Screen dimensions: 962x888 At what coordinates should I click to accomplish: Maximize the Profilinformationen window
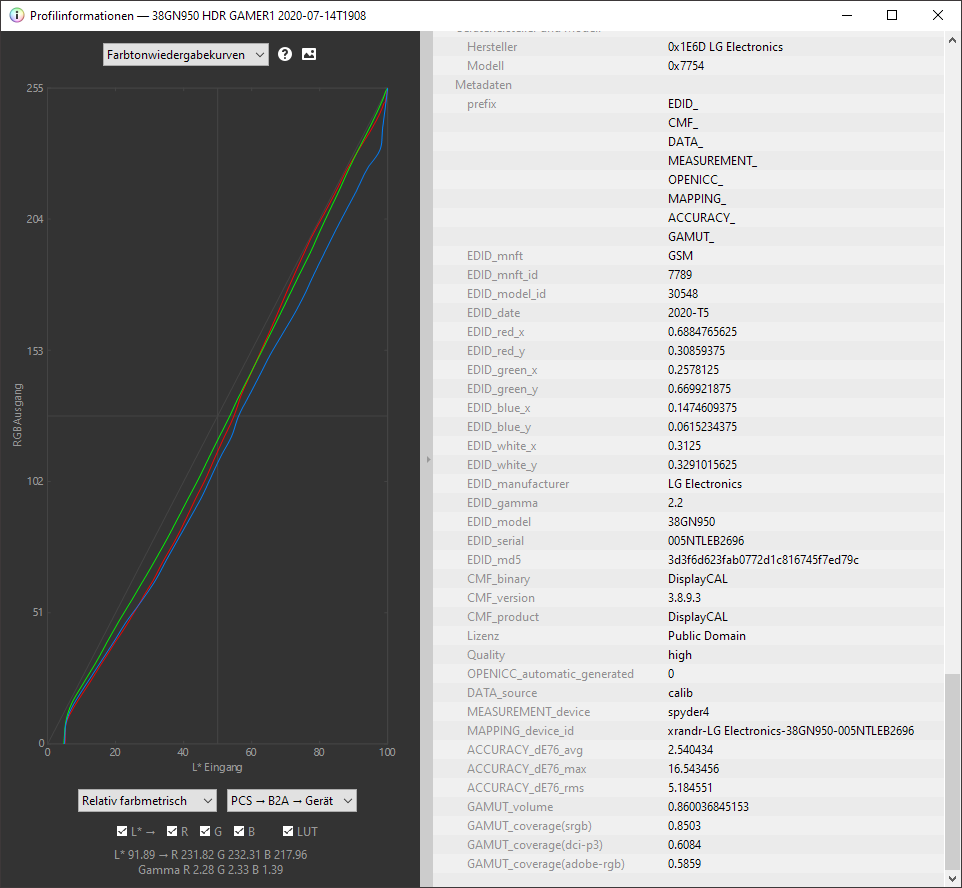[x=892, y=15]
